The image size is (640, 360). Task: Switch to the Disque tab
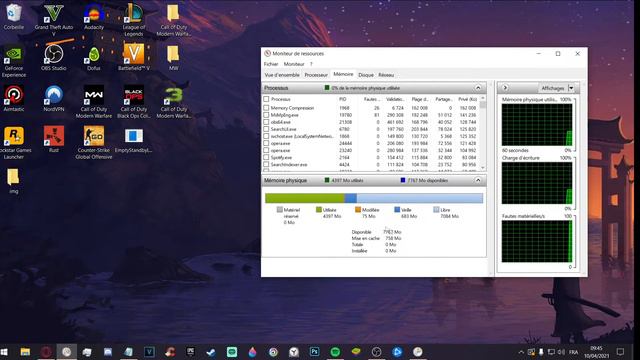click(x=366, y=75)
